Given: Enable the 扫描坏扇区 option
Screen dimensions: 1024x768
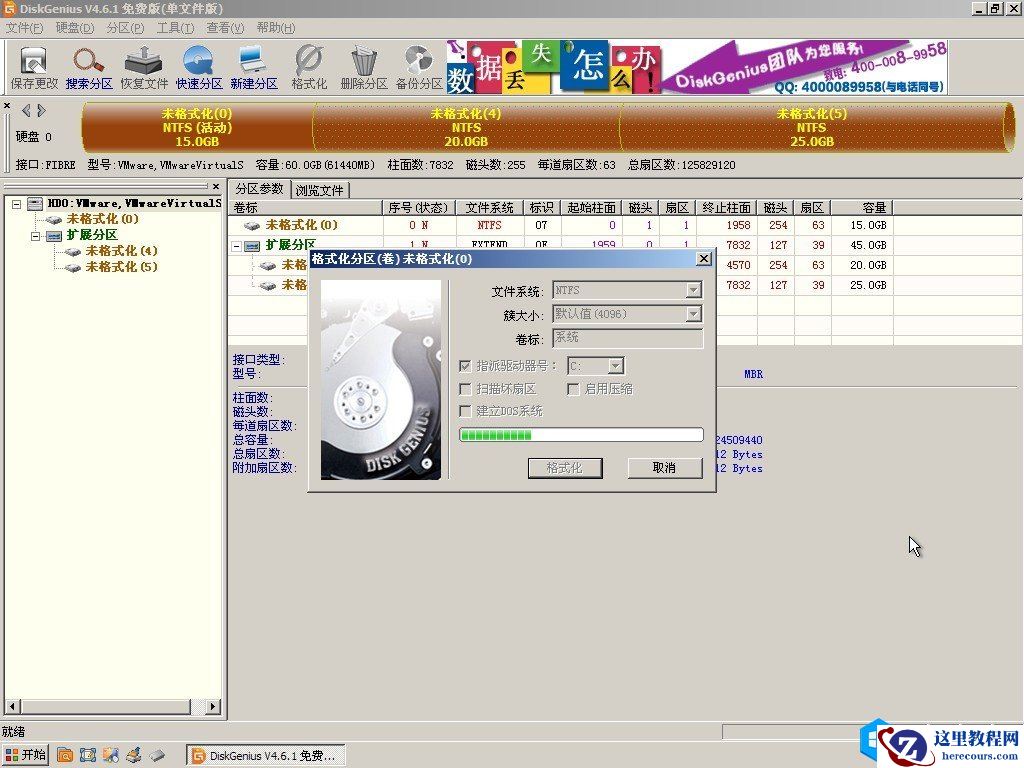Looking at the screenshot, I should (466, 389).
